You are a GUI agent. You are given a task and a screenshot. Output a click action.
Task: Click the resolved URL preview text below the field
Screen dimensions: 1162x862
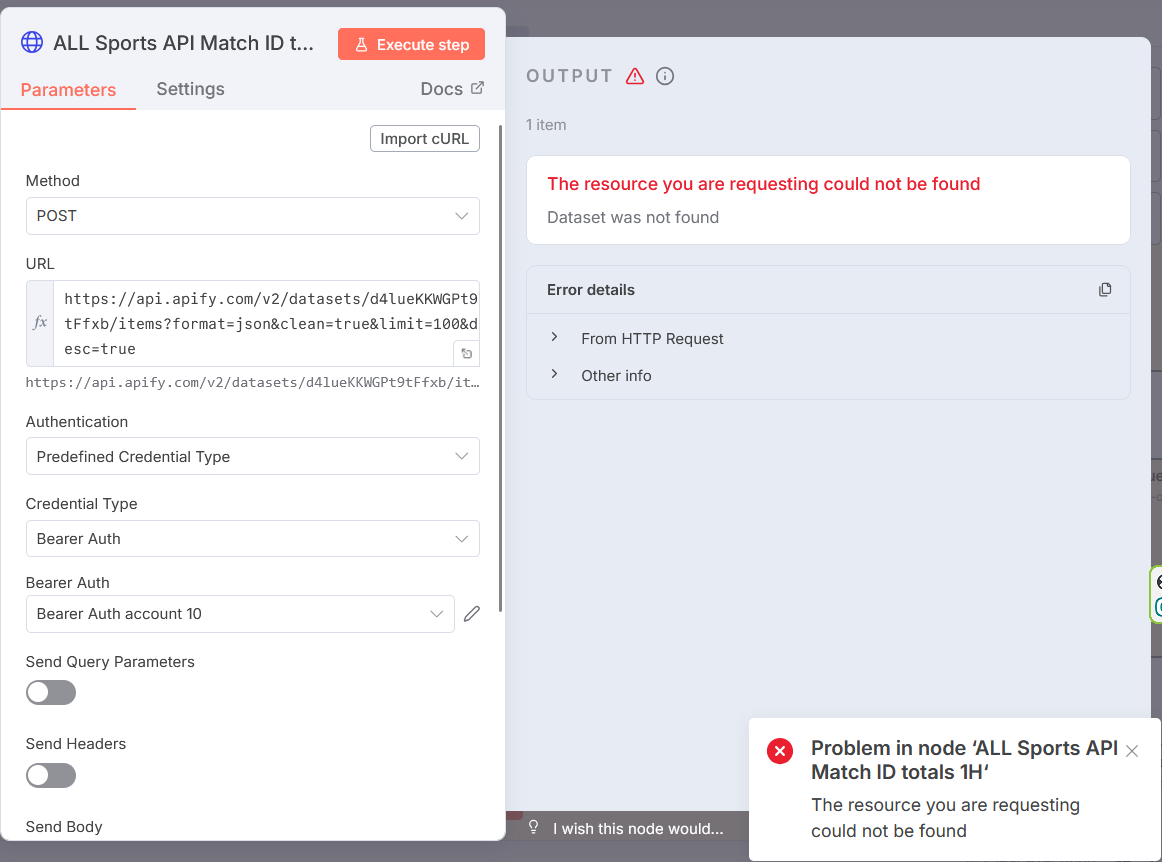point(253,382)
